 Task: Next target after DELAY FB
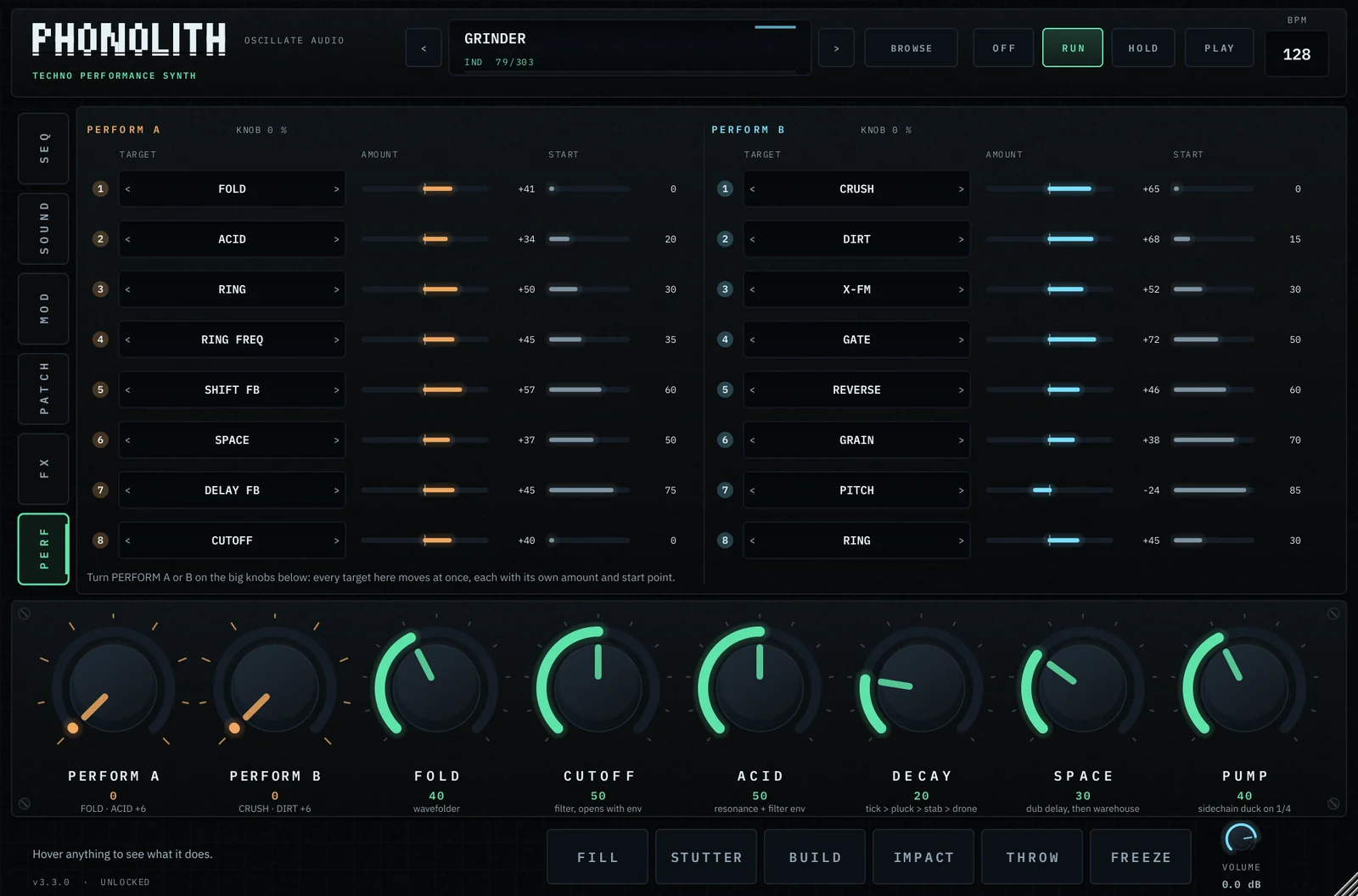click(x=336, y=490)
